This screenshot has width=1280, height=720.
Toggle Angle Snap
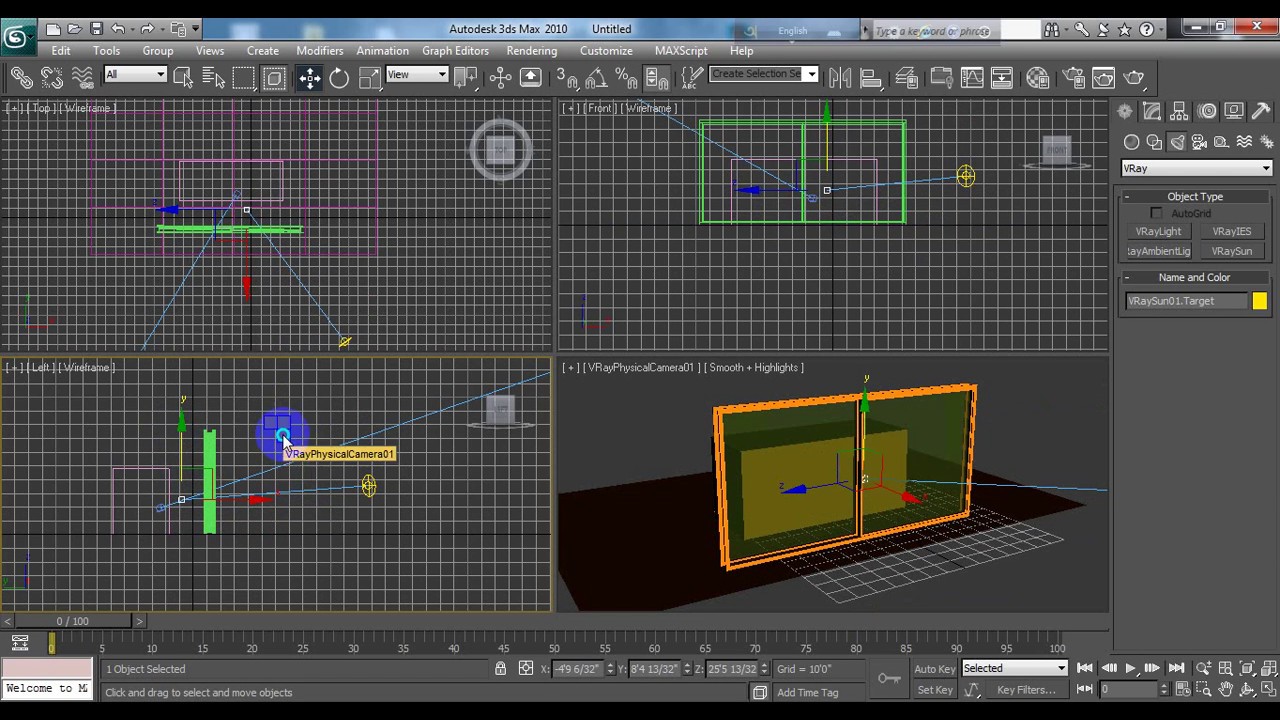pyautogui.click(x=596, y=77)
